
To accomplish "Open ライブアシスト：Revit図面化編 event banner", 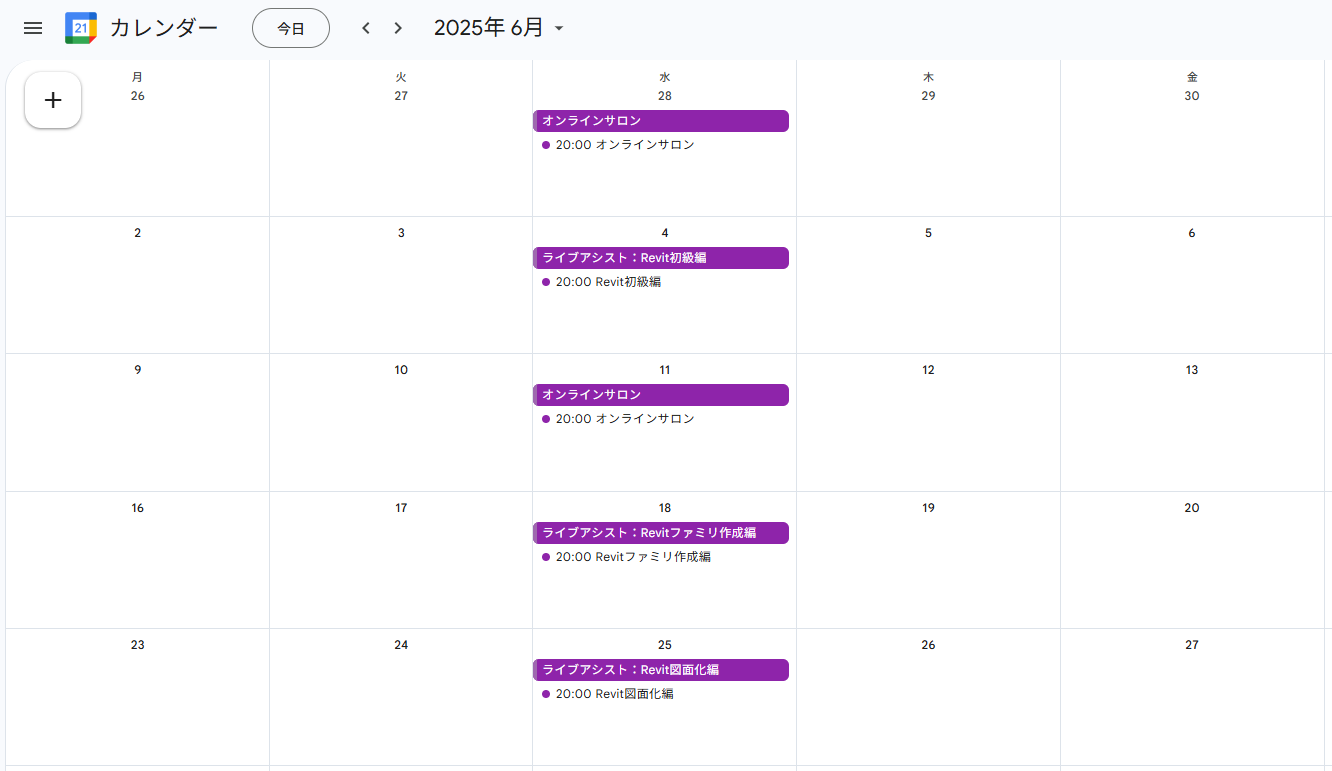I will tap(661, 670).
